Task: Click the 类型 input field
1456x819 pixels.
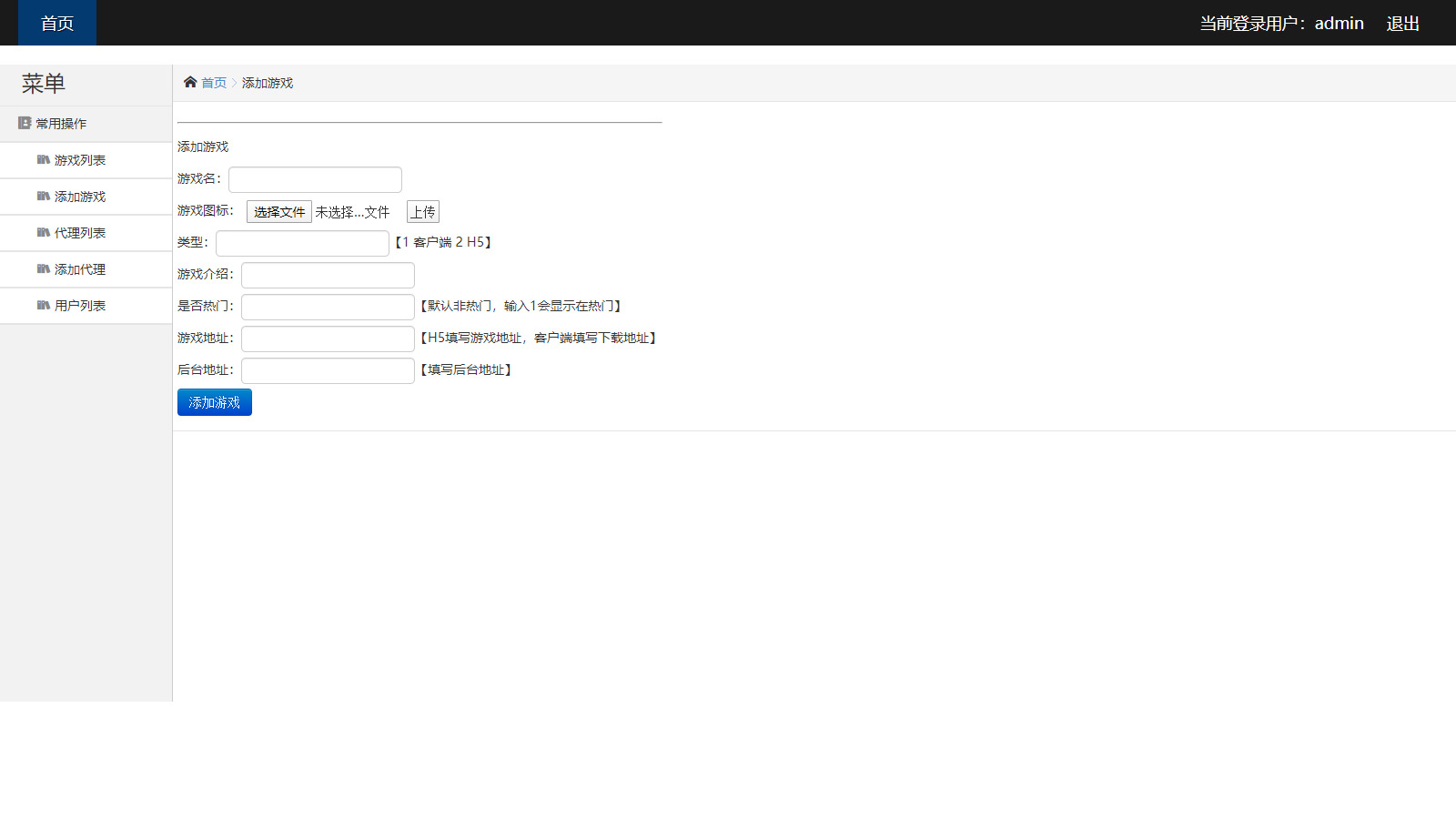Action: (x=301, y=243)
